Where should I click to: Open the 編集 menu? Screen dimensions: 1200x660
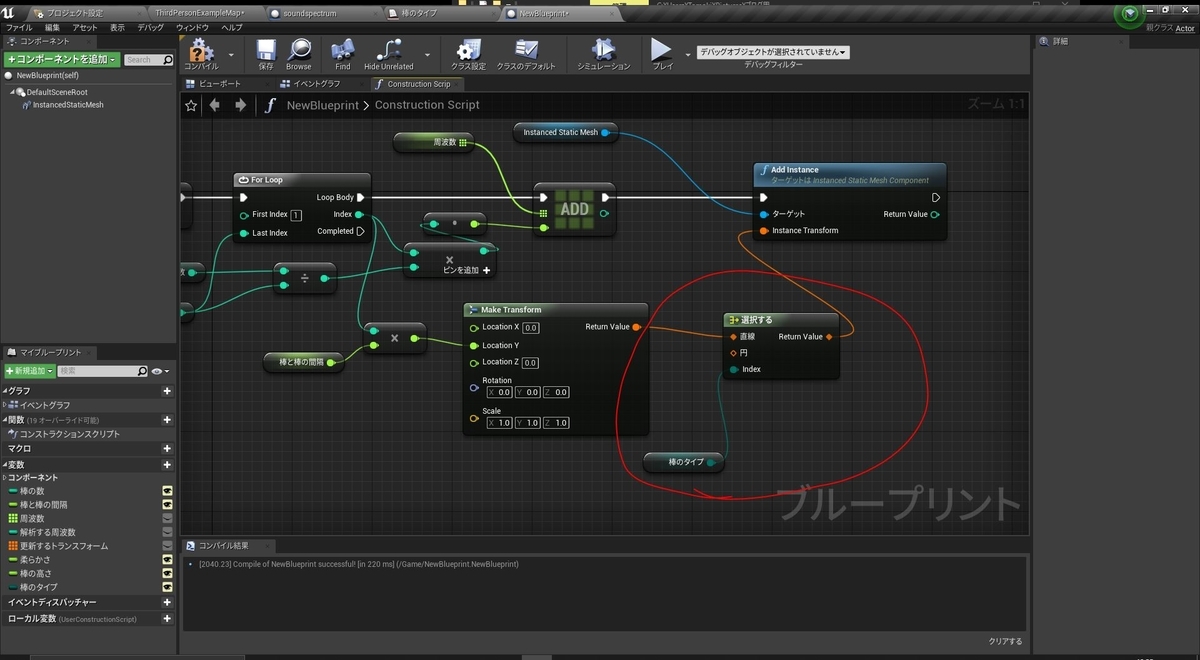pos(52,28)
